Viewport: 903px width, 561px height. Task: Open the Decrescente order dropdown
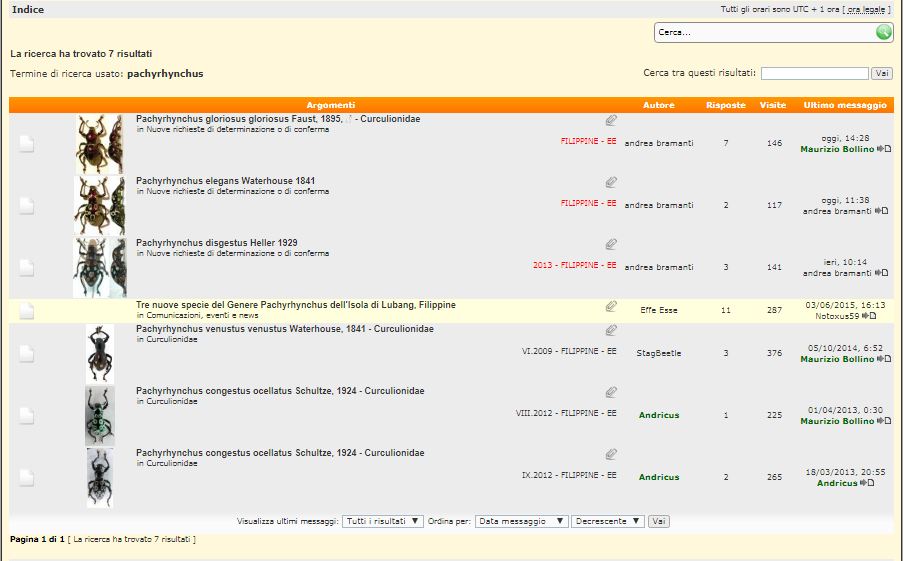(607, 521)
